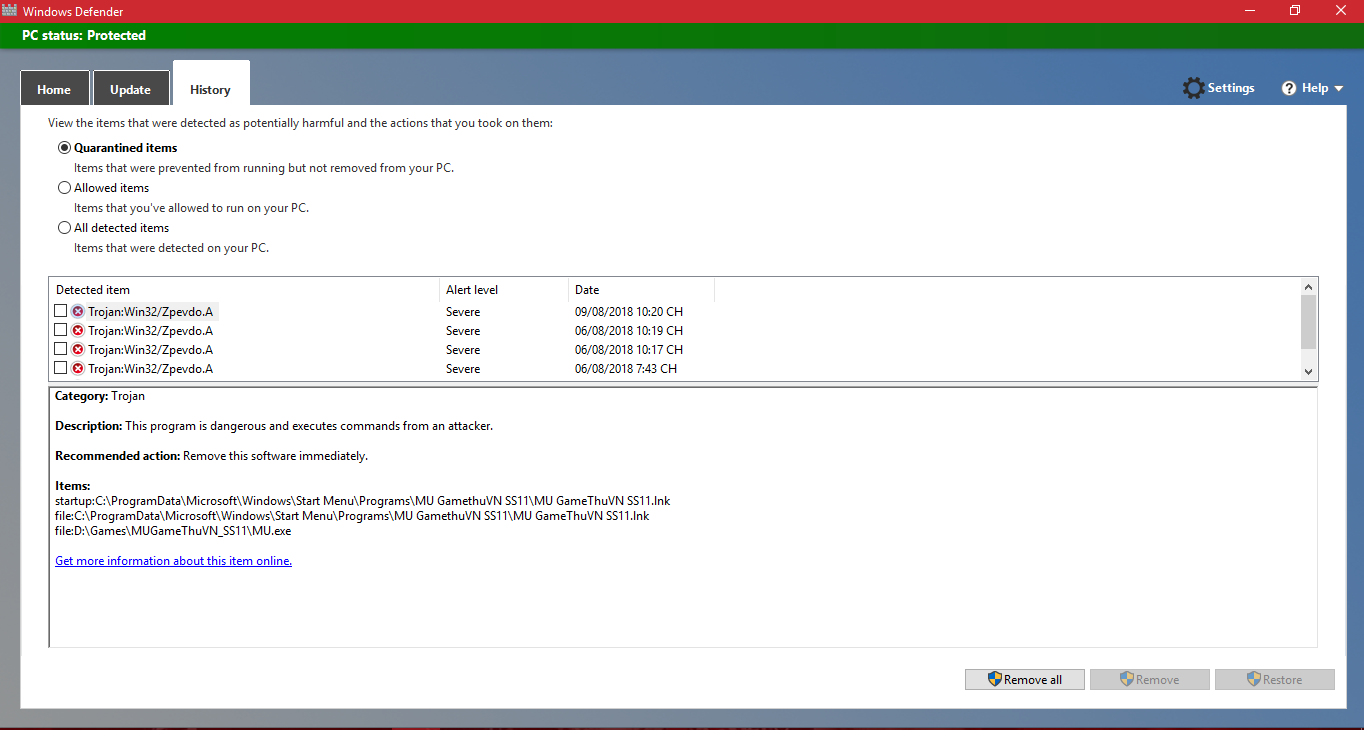The image size is (1364, 730).
Task: Click the Restore button
Action: 1275,680
